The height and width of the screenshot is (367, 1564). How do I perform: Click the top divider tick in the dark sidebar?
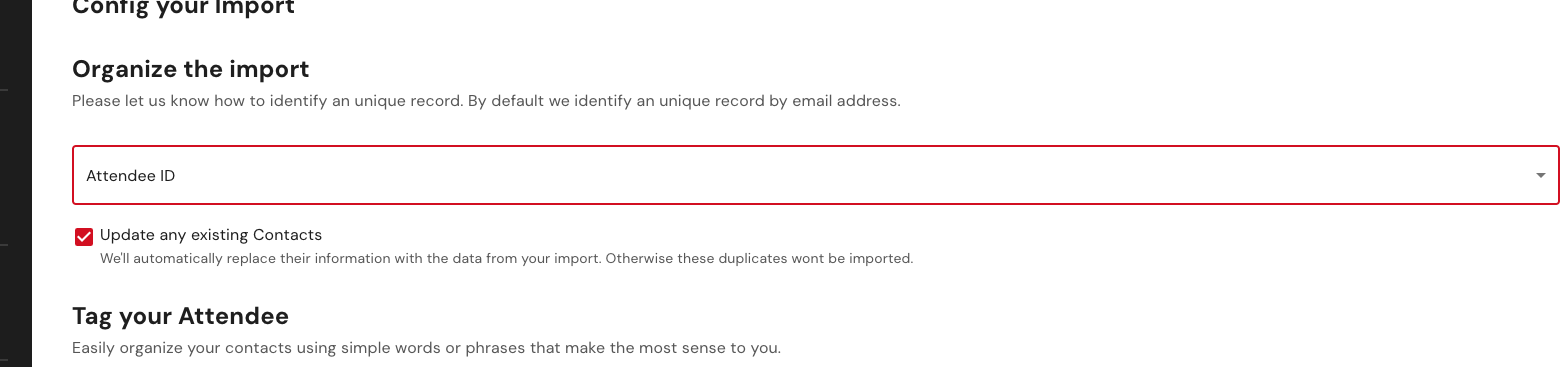4,90
